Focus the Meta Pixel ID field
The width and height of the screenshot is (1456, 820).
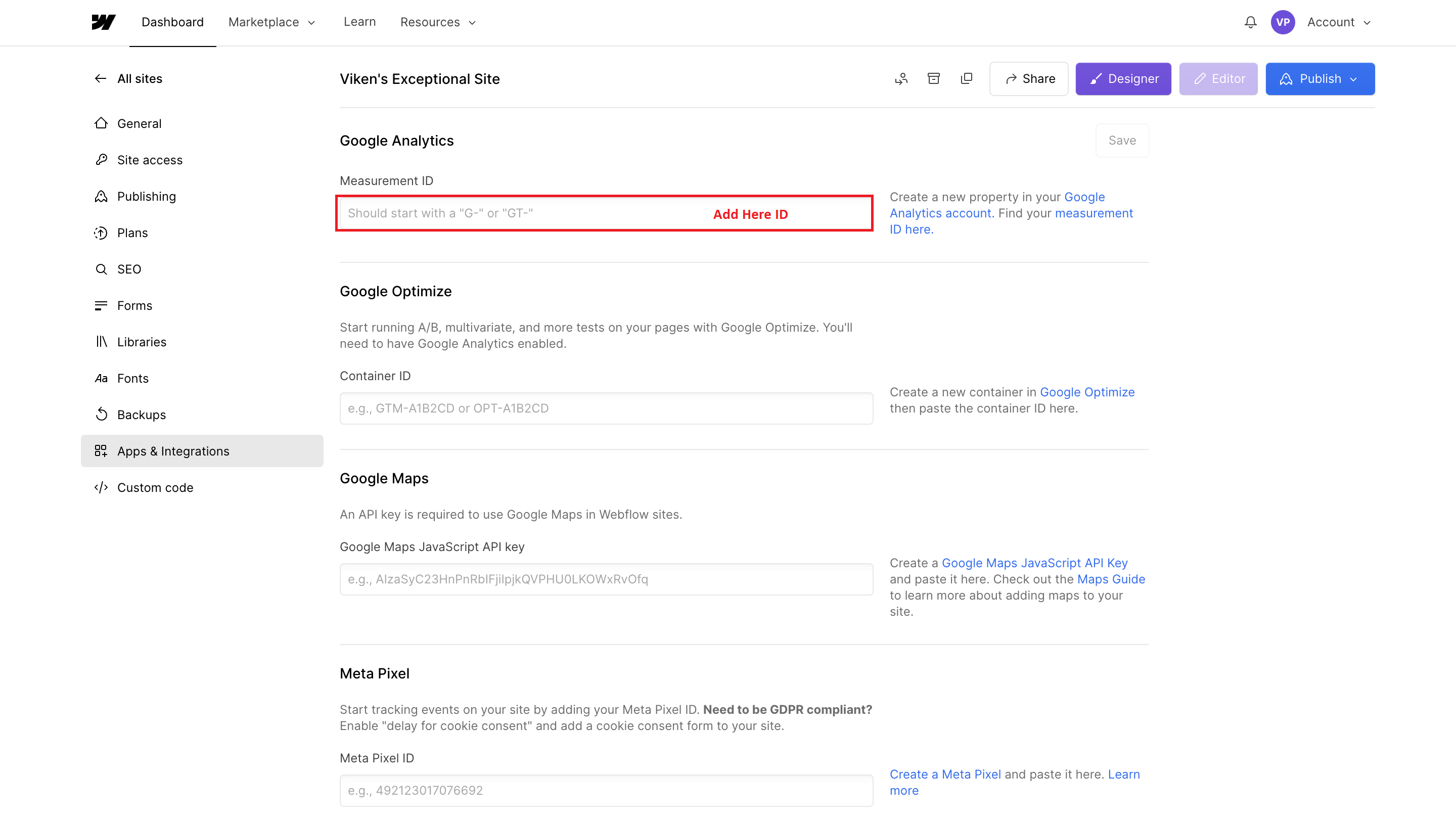tap(606, 791)
